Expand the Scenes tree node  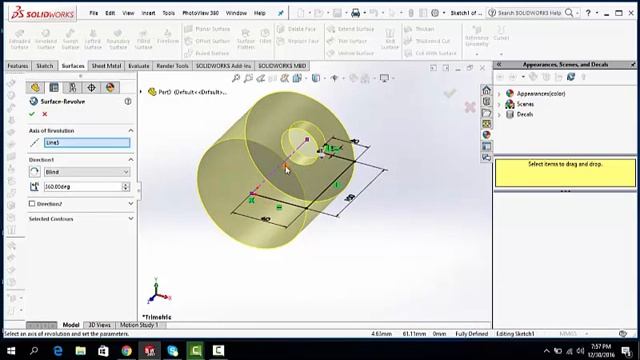click(499, 104)
